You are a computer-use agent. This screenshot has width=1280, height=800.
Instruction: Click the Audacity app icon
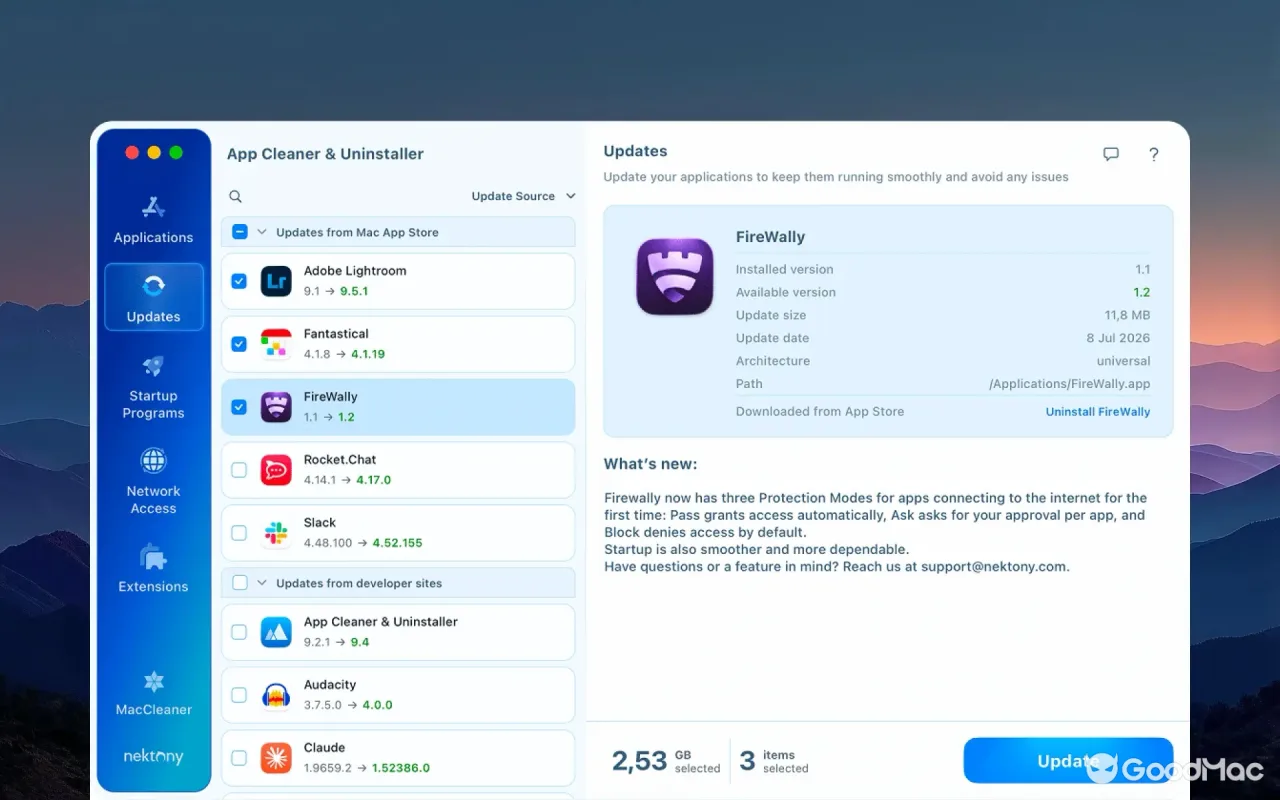tap(276, 695)
